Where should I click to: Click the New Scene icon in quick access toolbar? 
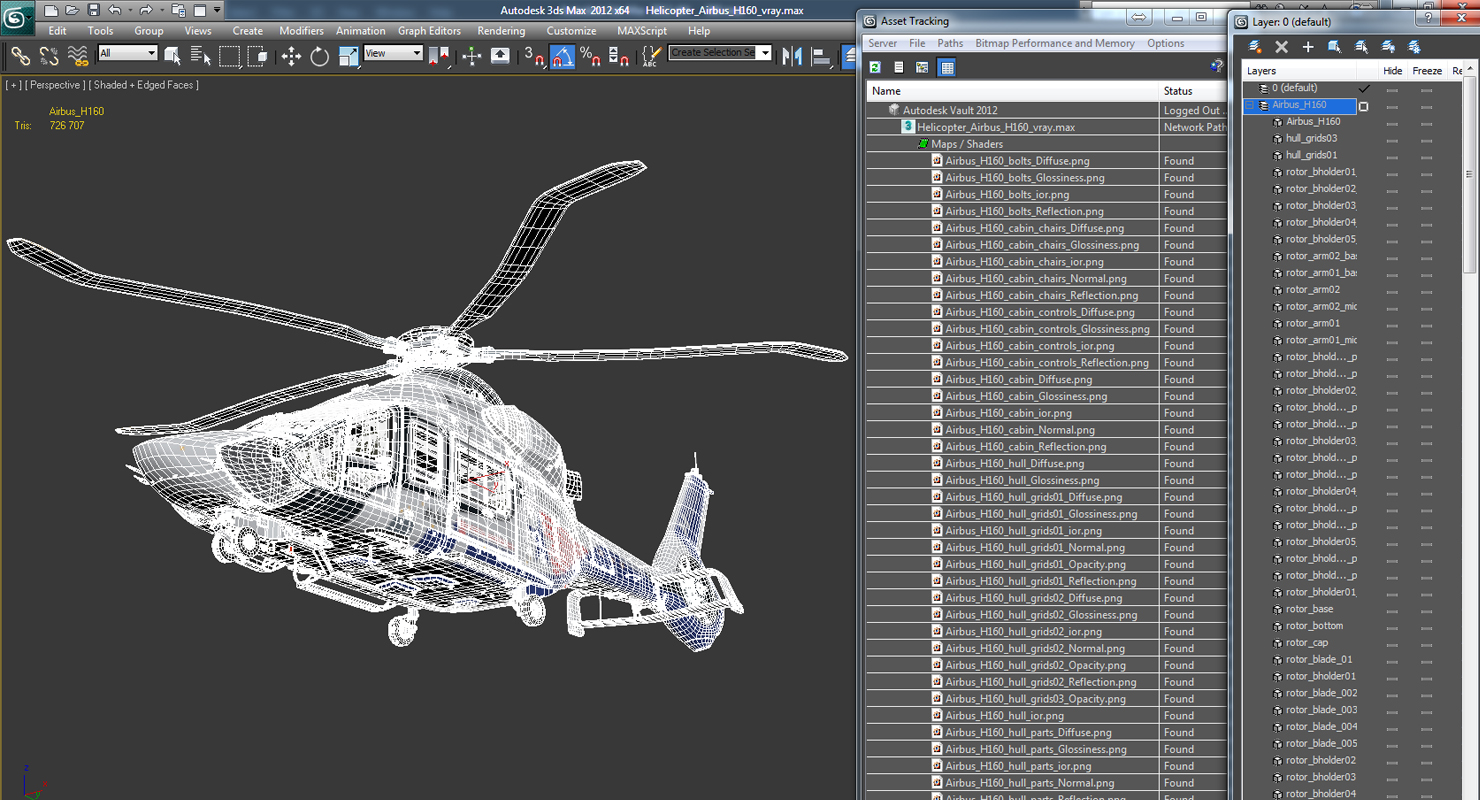(x=50, y=10)
